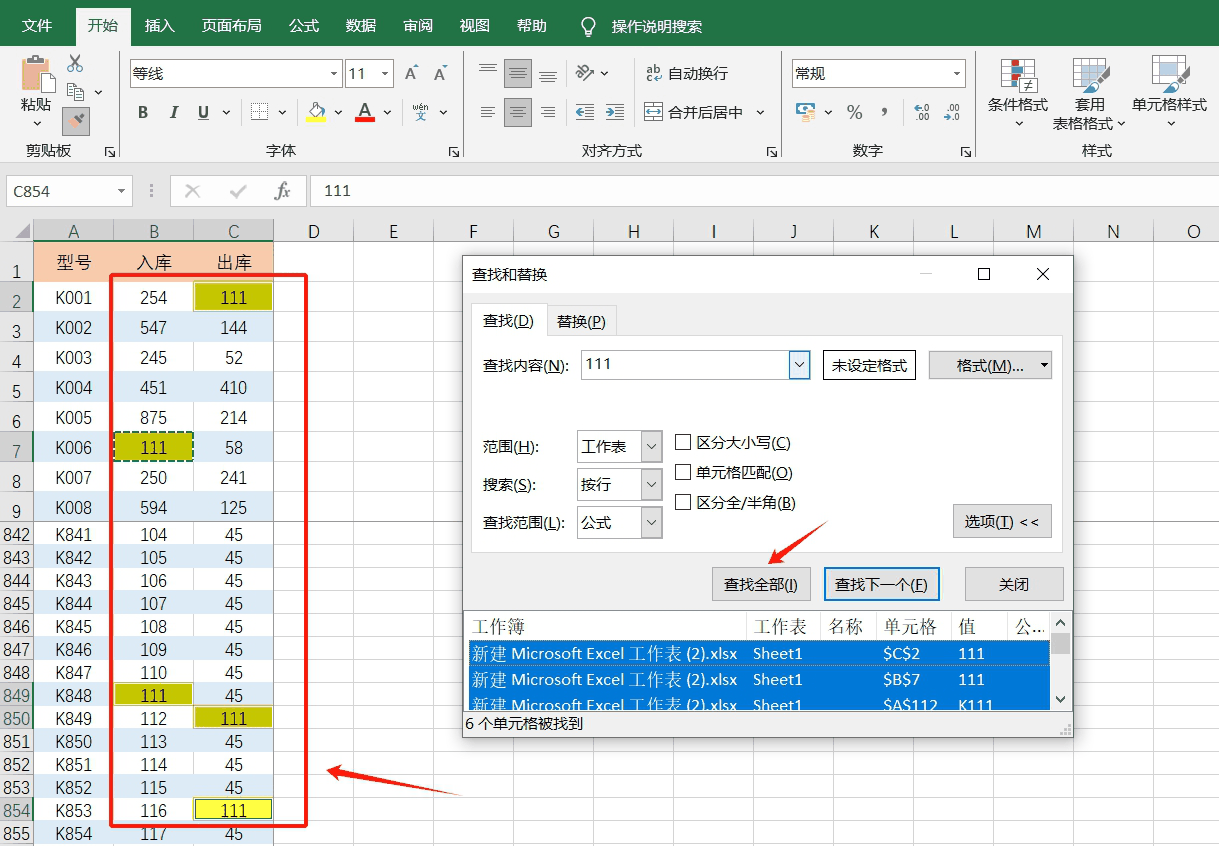Toggle bold formatting on selected cell
The image size is (1219, 846).
[x=142, y=112]
